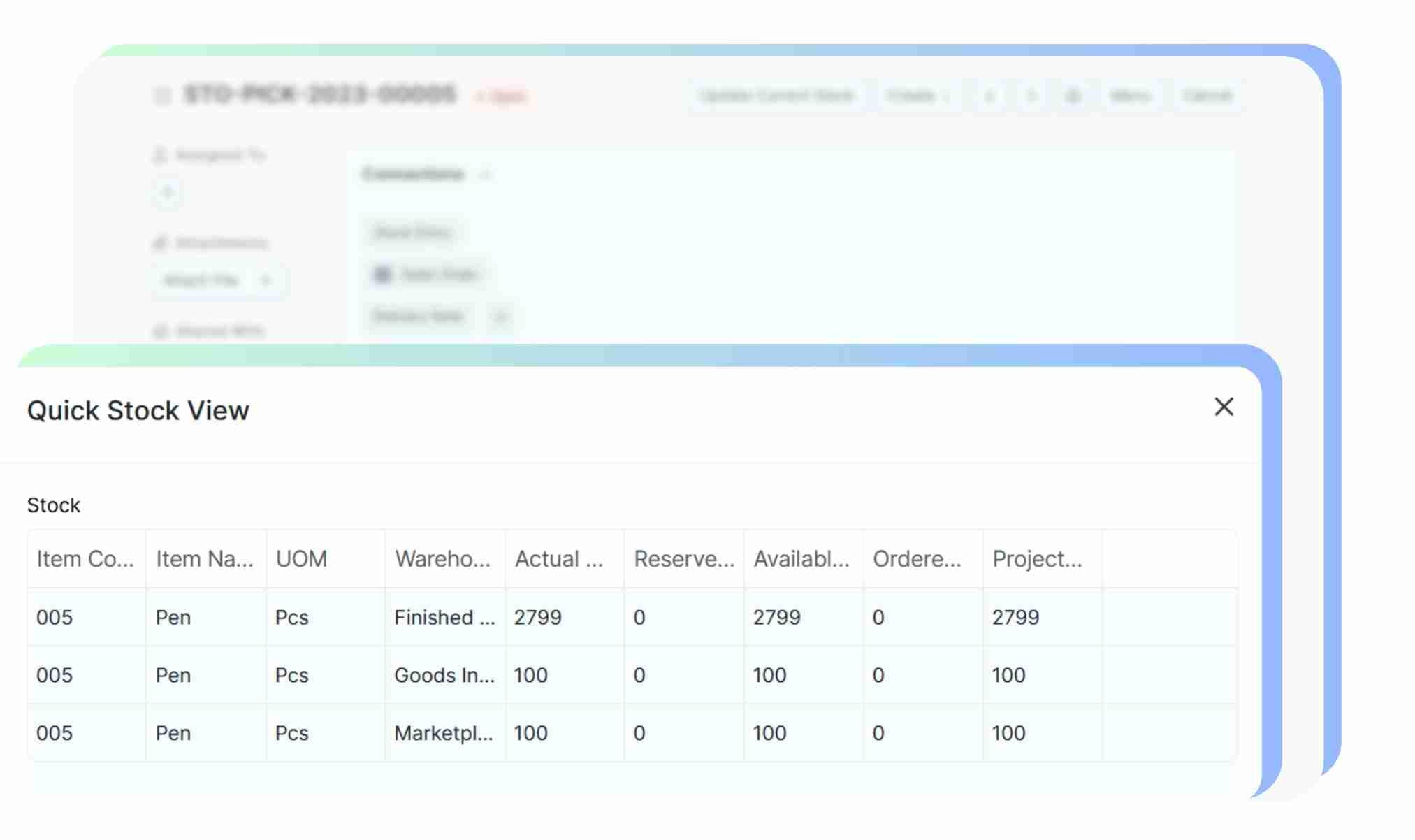Click the Marketplace warehouse row cell
The height and width of the screenshot is (840, 1415).
coord(444,733)
